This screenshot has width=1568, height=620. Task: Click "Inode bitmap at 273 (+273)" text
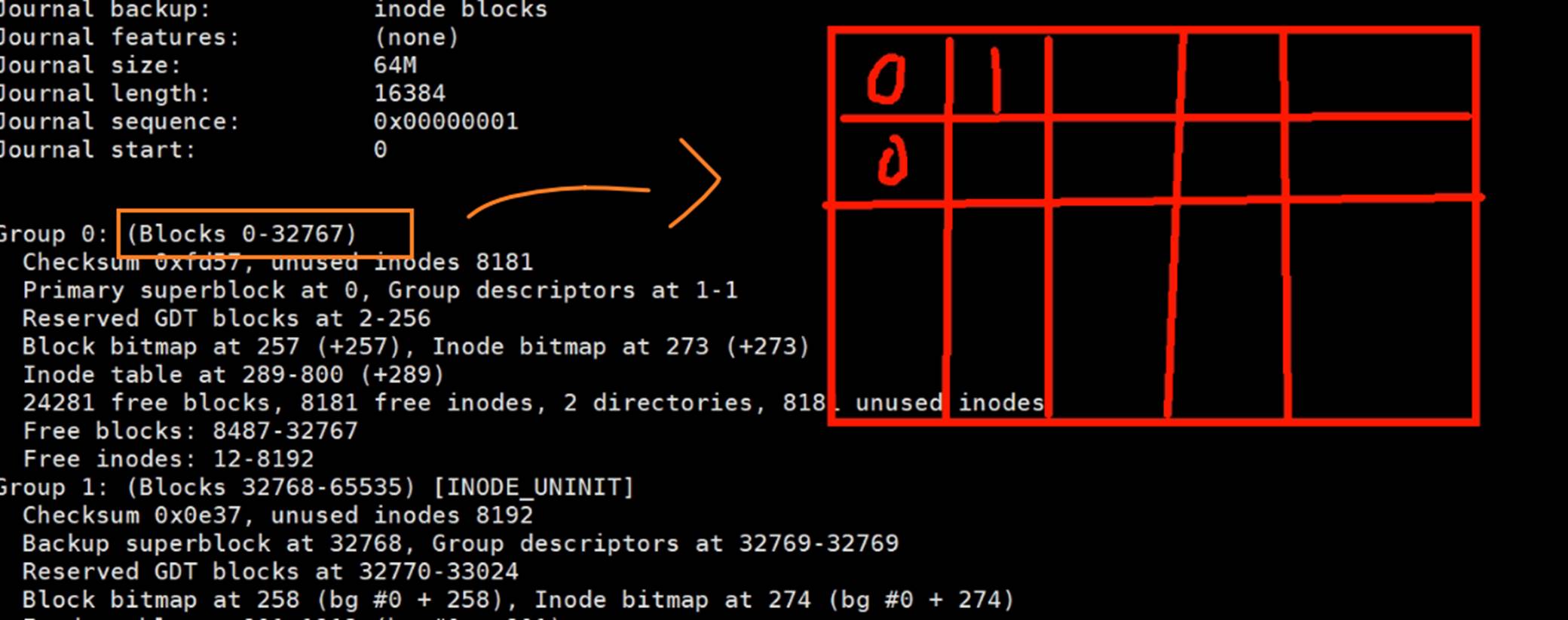click(x=620, y=347)
